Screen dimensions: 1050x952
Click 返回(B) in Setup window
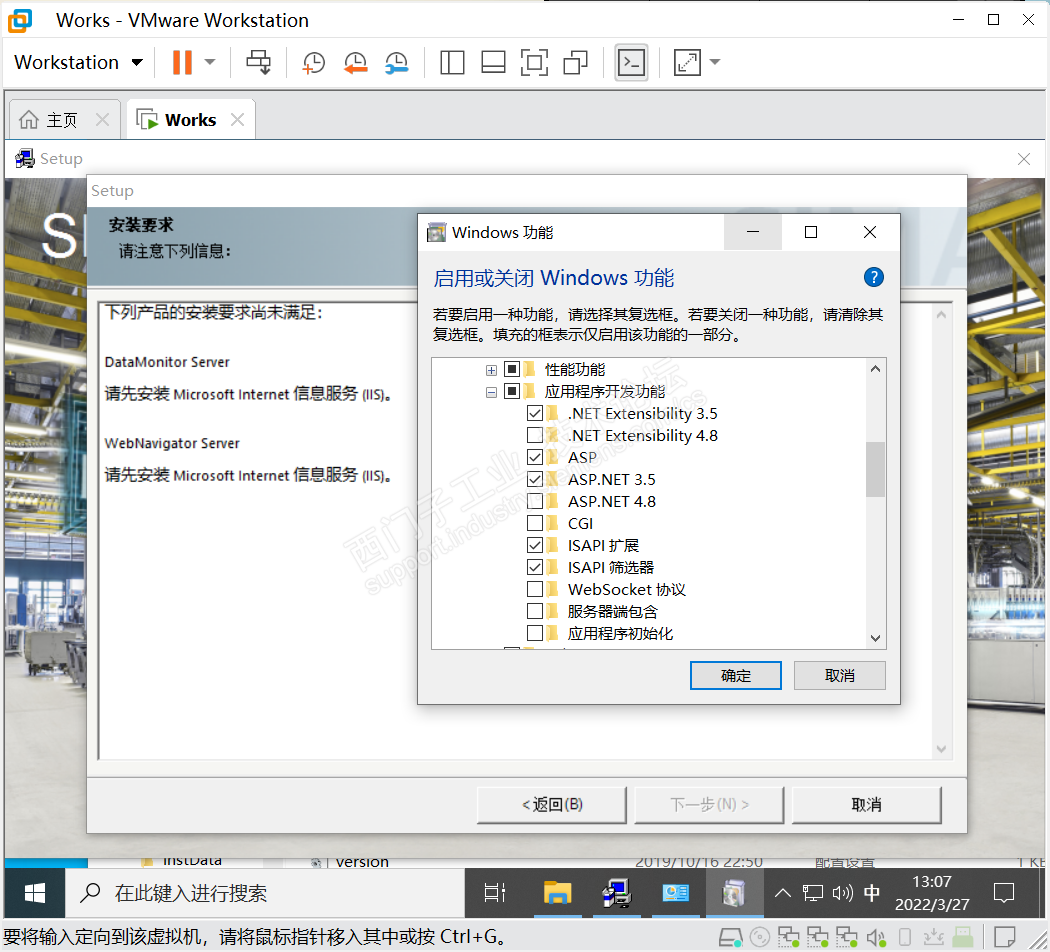tap(552, 805)
